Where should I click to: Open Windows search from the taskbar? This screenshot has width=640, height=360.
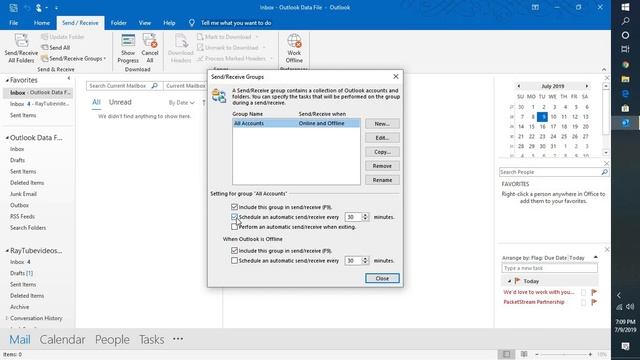click(x=625, y=21)
